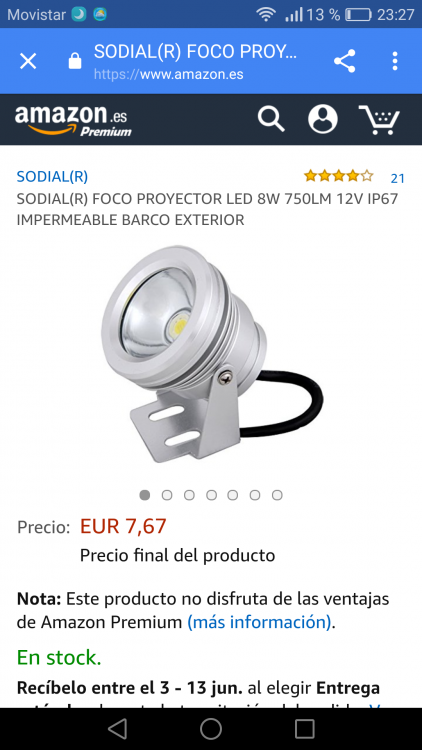Image resolution: width=422 pixels, height=750 pixels.
Task: Select the fourth image carousel dot
Action: [211, 495]
